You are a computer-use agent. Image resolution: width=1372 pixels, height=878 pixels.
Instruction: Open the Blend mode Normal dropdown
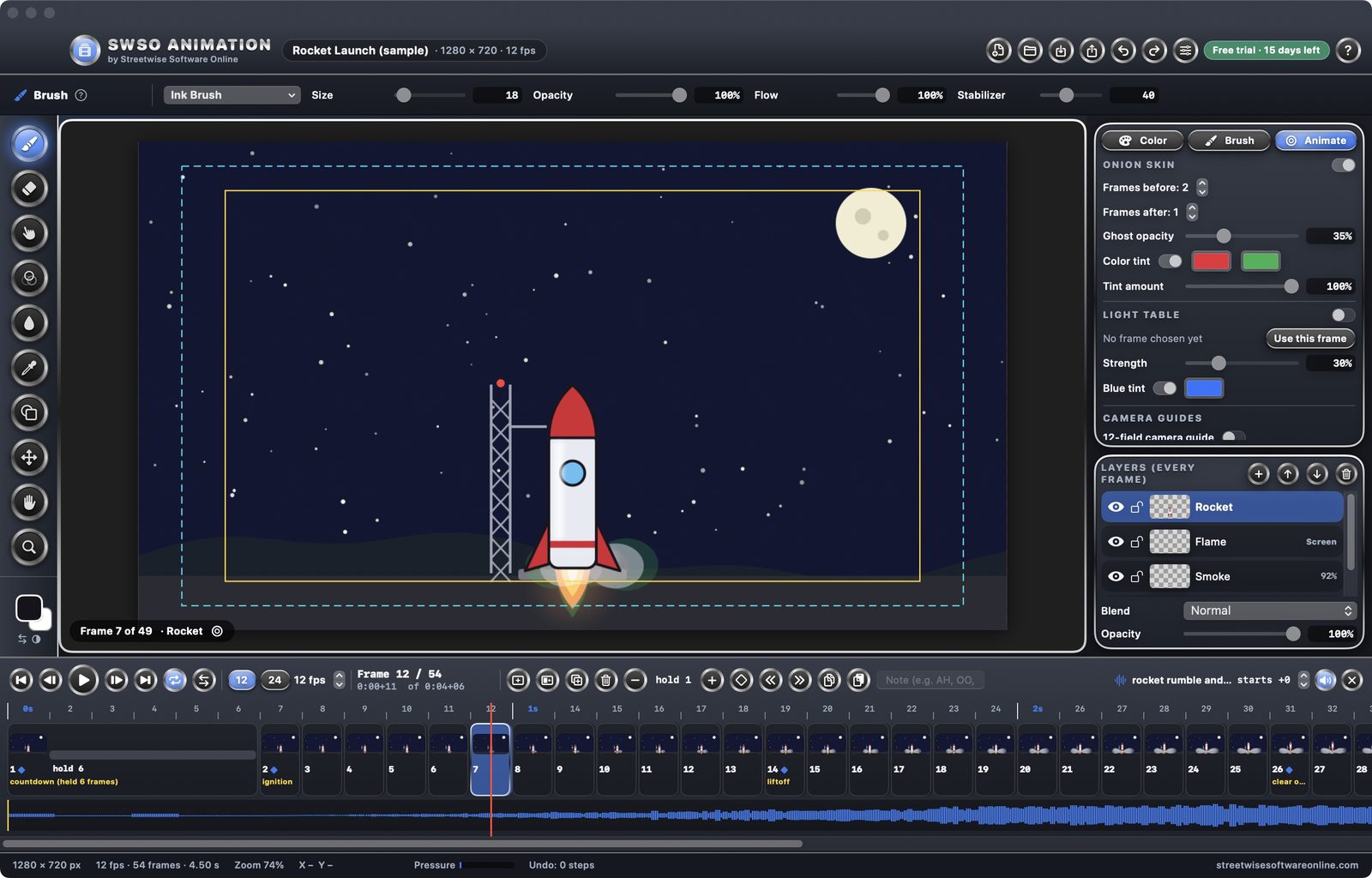coord(1270,610)
